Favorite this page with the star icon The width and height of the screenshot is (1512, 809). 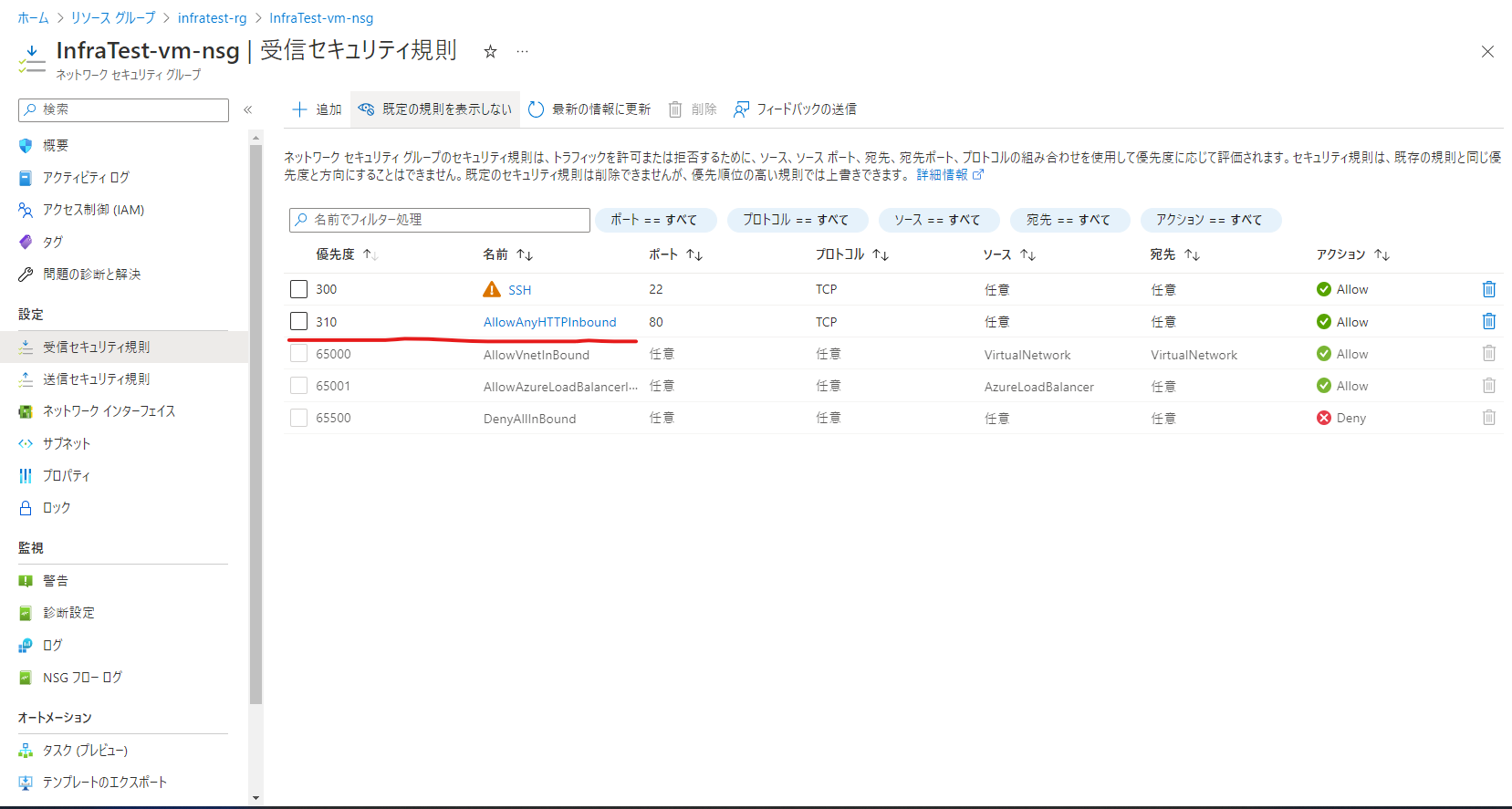(x=490, y=52)
